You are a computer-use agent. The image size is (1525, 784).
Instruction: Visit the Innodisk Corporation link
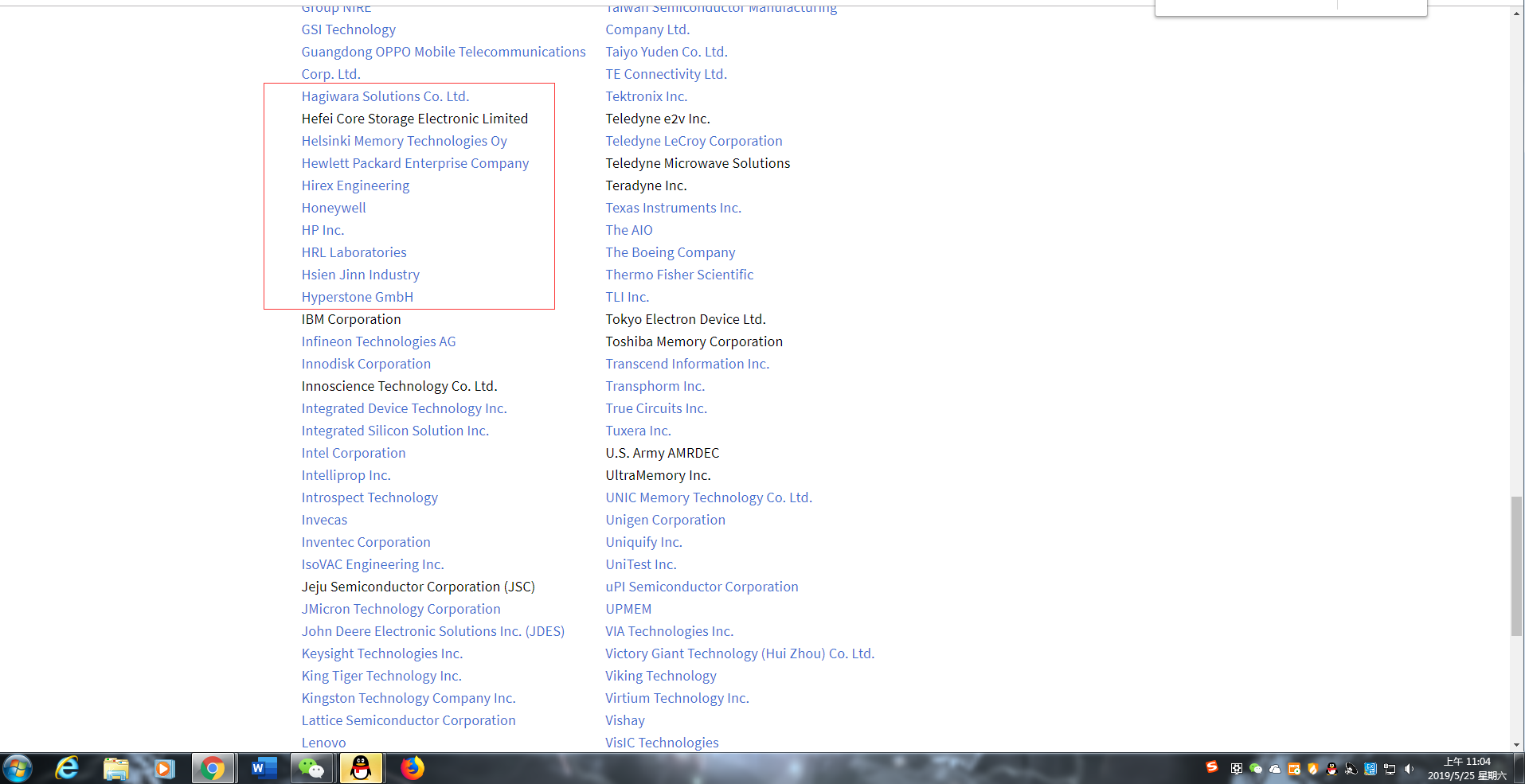point(366,364)
